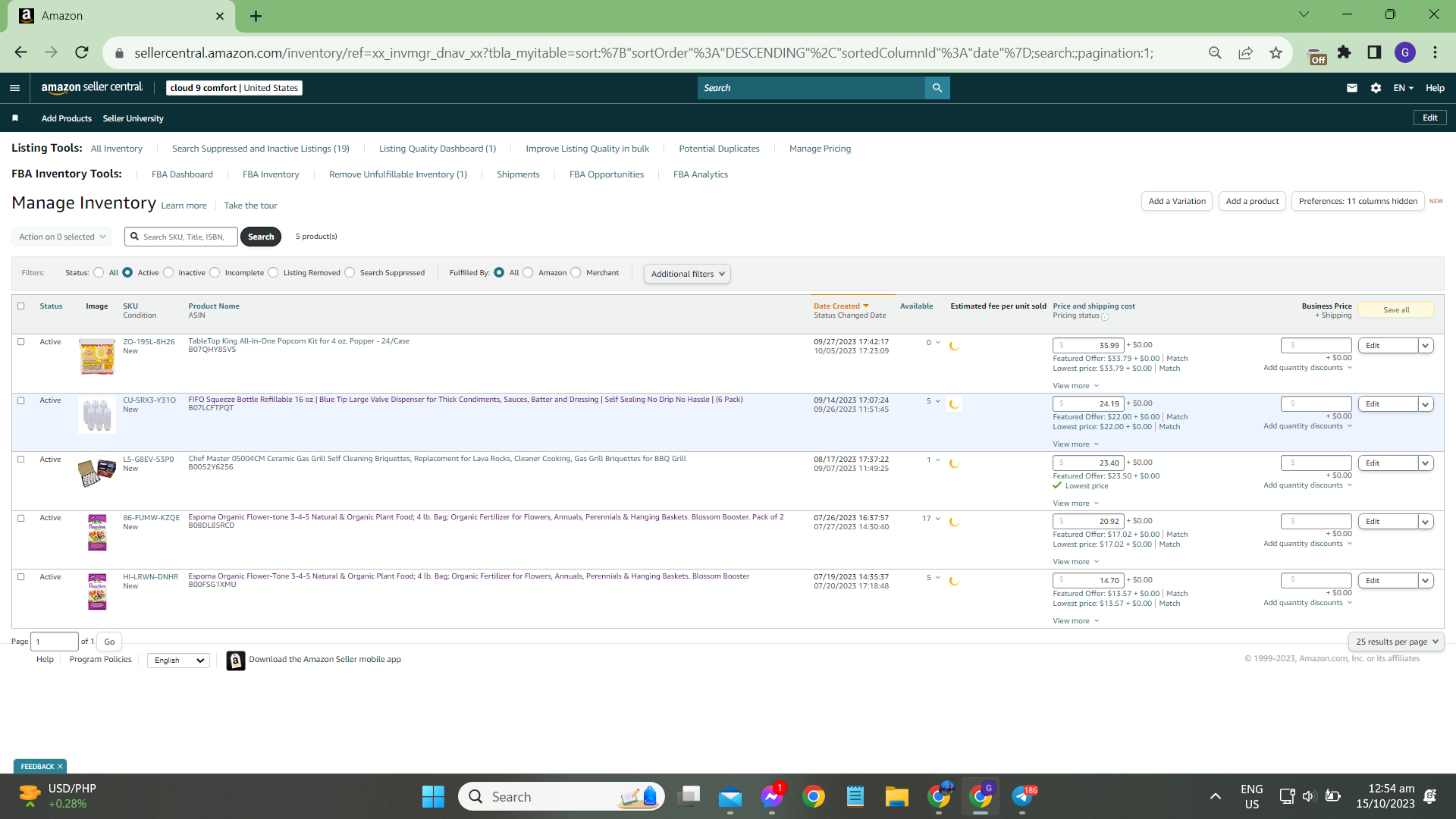1456x819 pixels.
Task: Open Messenger from the taskbar
Action: click(772, 796)
